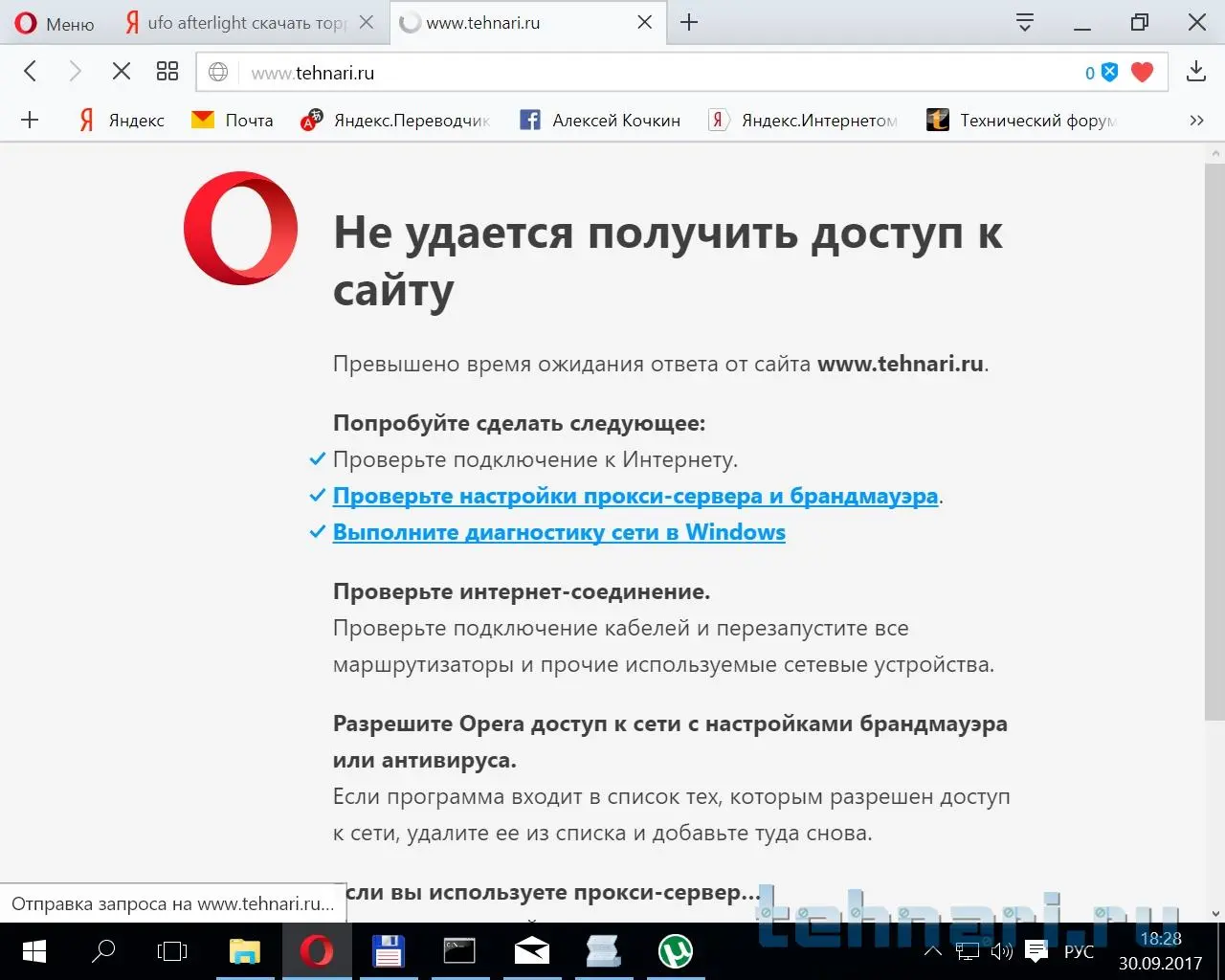Open Task View on the taskbar
Image resolution: width=1225 pixels, height=980 pixels.
tap(172, 951)
